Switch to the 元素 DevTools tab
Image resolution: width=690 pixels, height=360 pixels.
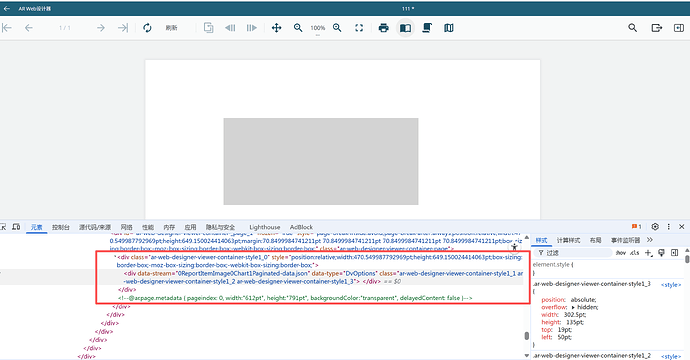pos(37,227)
